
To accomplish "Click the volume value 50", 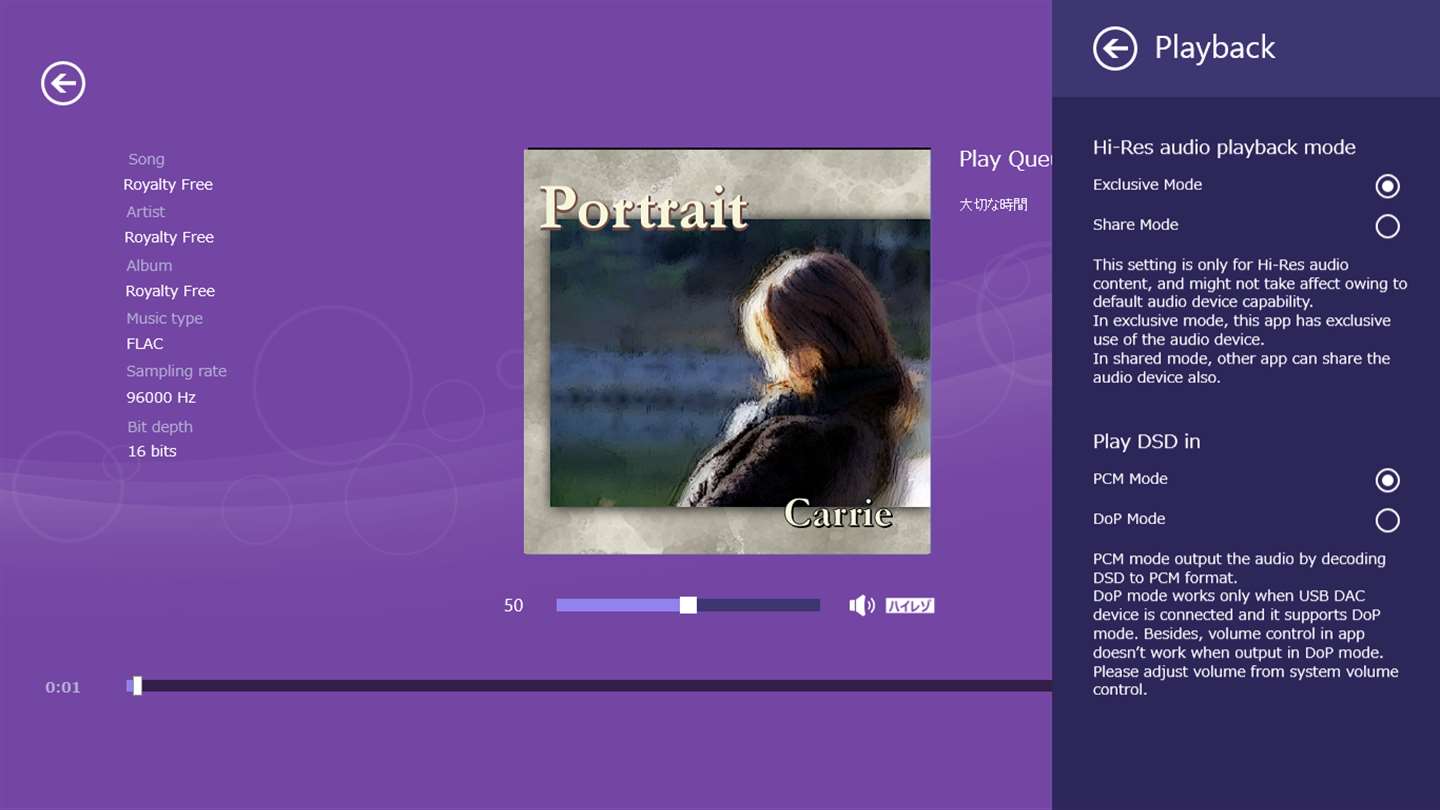I will (514, 605).
